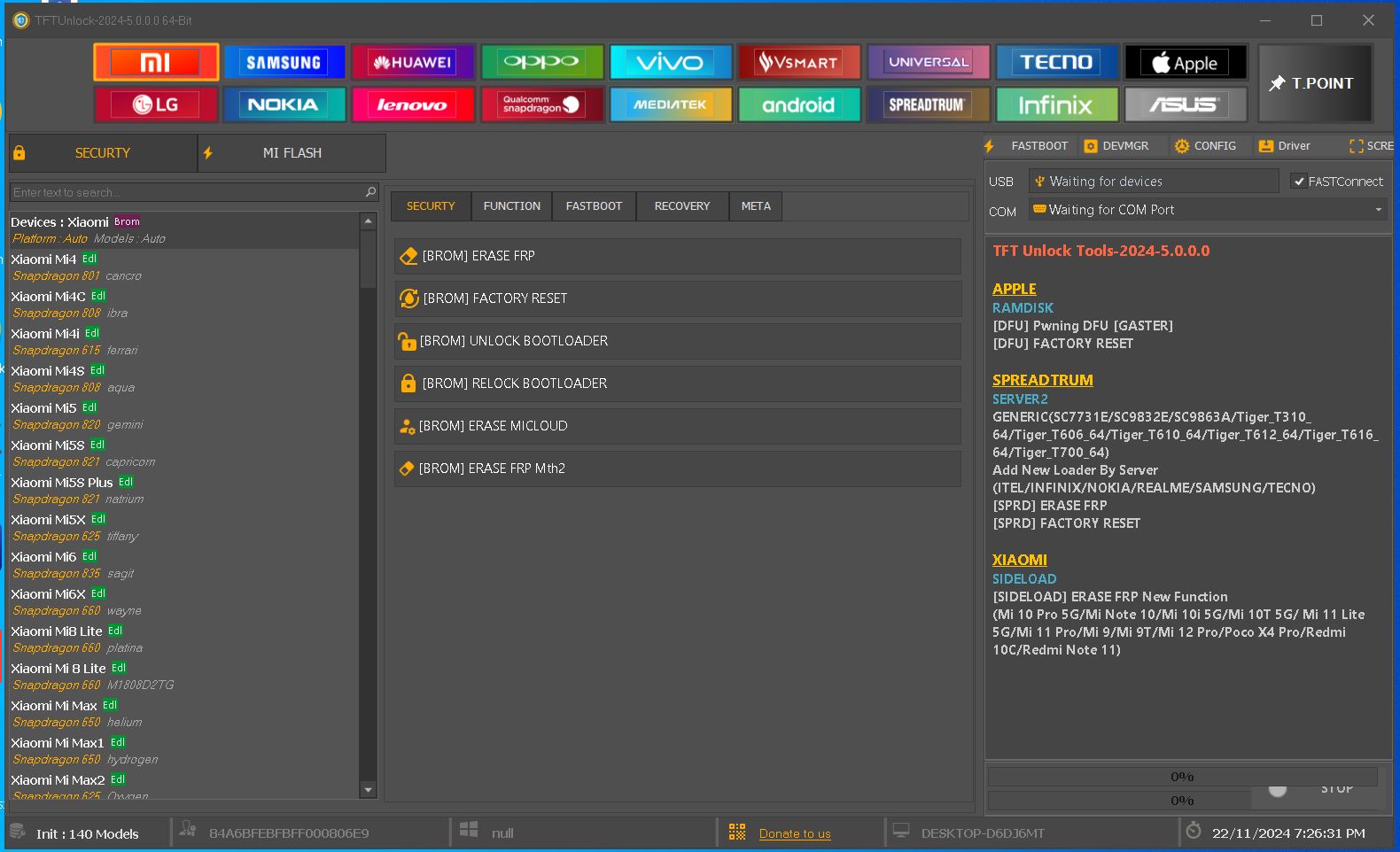Run [BROM] FACTORY RESET

coord(678,298)
